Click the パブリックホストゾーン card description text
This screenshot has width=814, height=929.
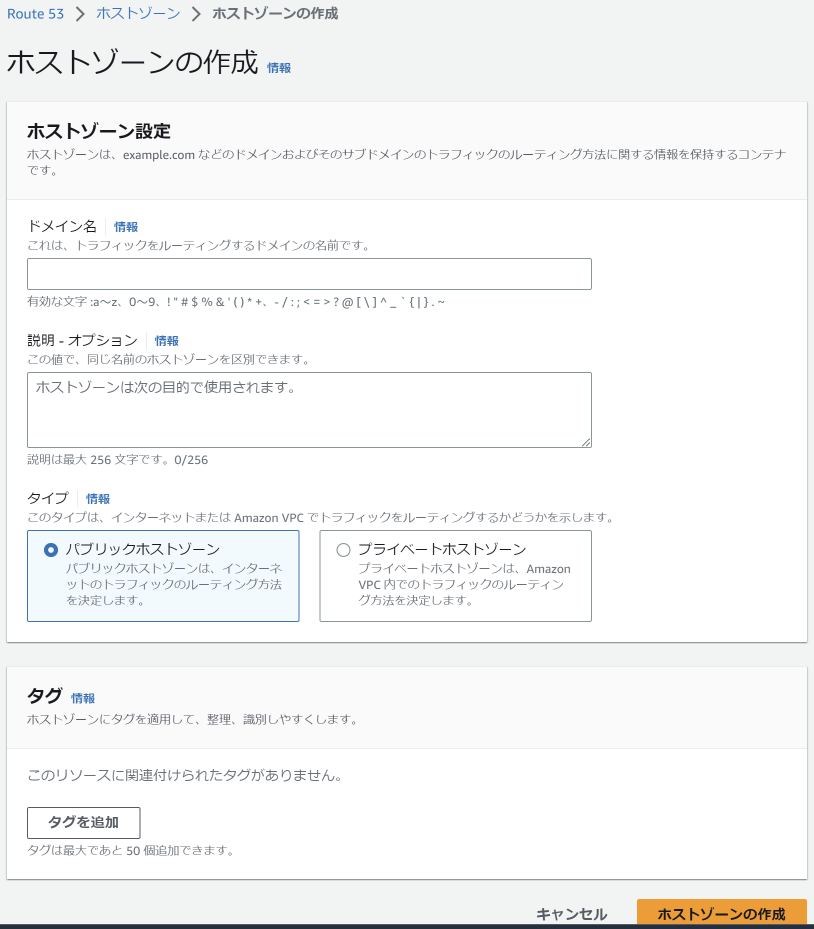point(174,584)
